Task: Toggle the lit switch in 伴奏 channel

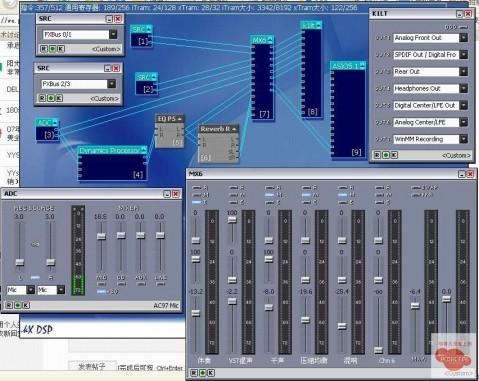Action: 196,202
